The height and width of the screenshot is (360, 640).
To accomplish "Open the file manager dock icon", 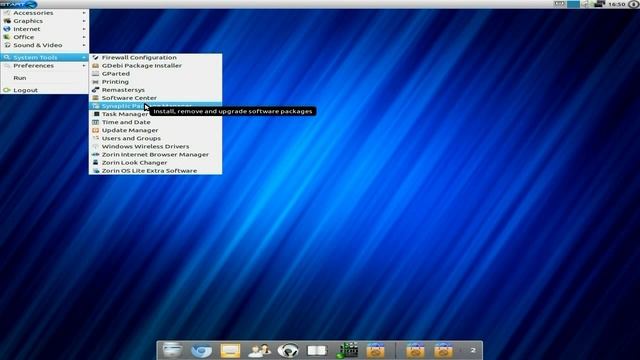I will pos(172,350).
